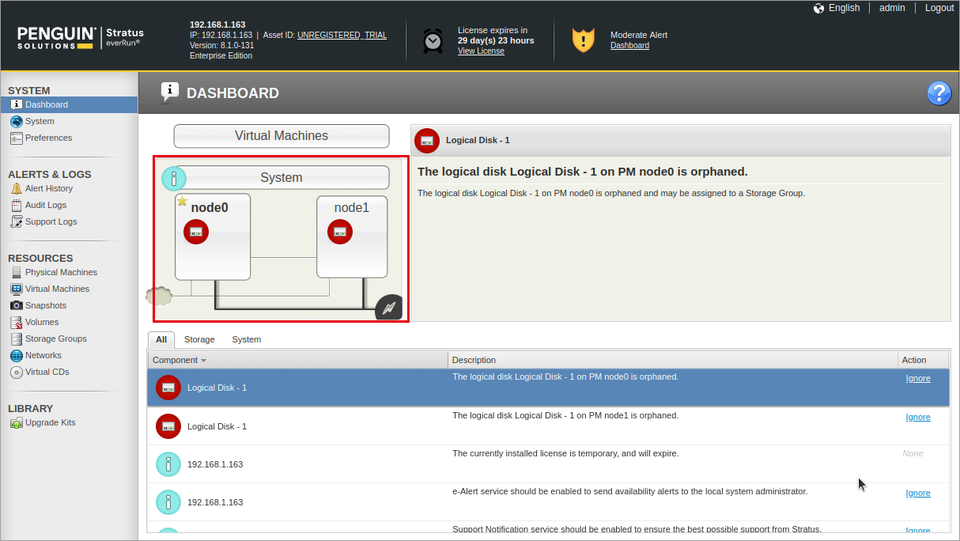Select the node1 box in diagram

pos(352,237)
